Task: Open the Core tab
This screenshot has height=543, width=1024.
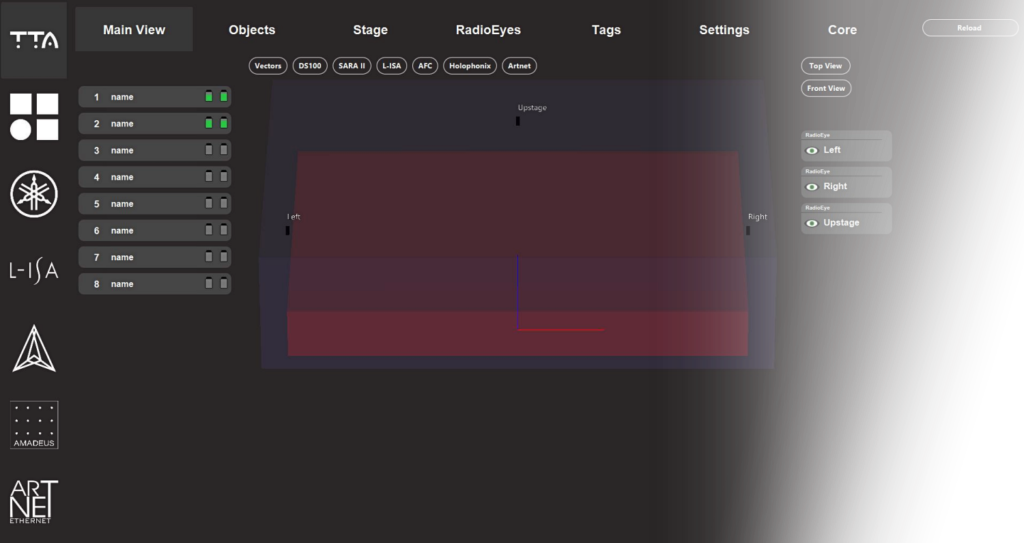Action: click(x=842, y=29)
